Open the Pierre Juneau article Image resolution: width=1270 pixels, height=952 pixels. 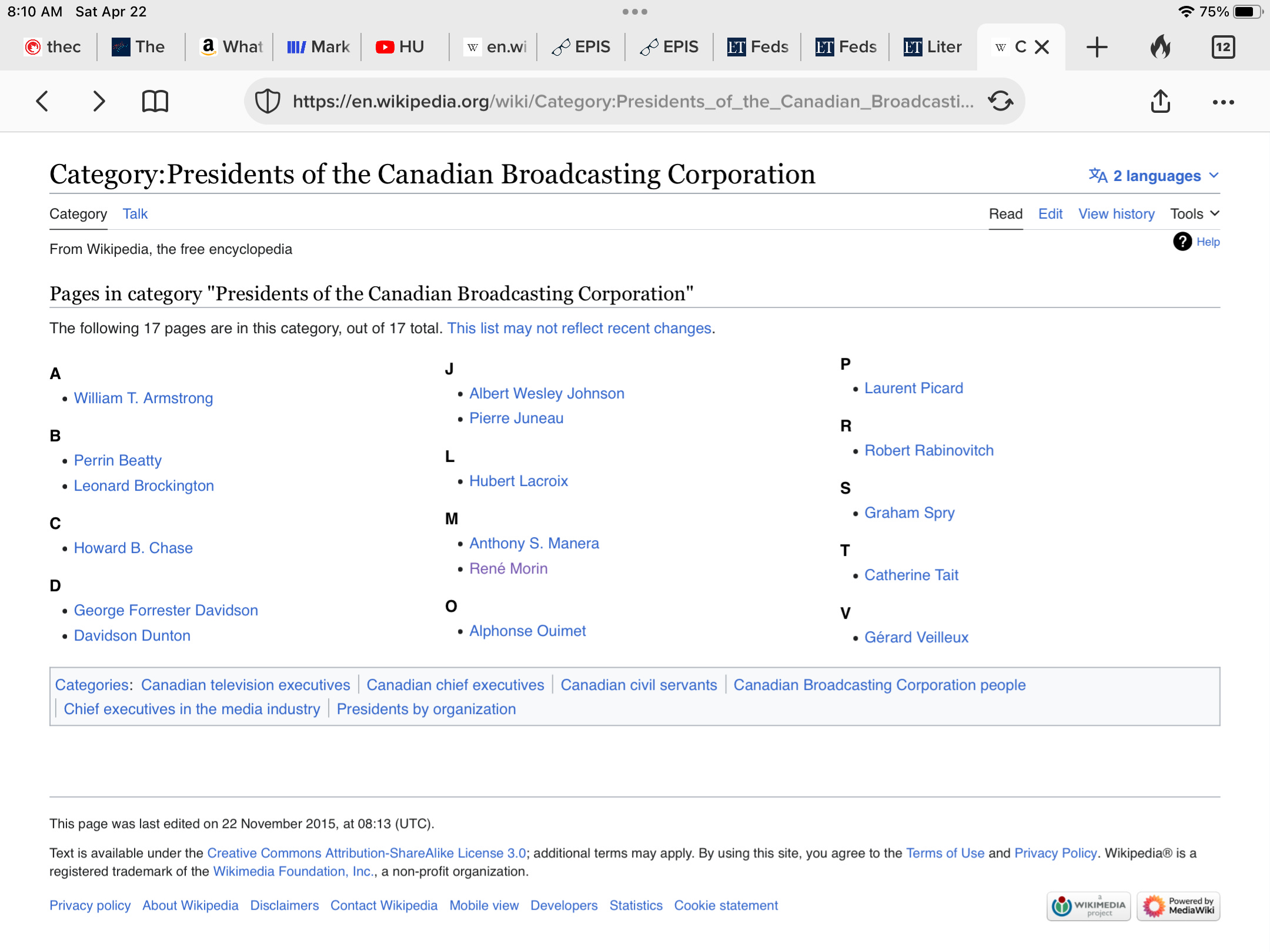(x=516, y=418)
